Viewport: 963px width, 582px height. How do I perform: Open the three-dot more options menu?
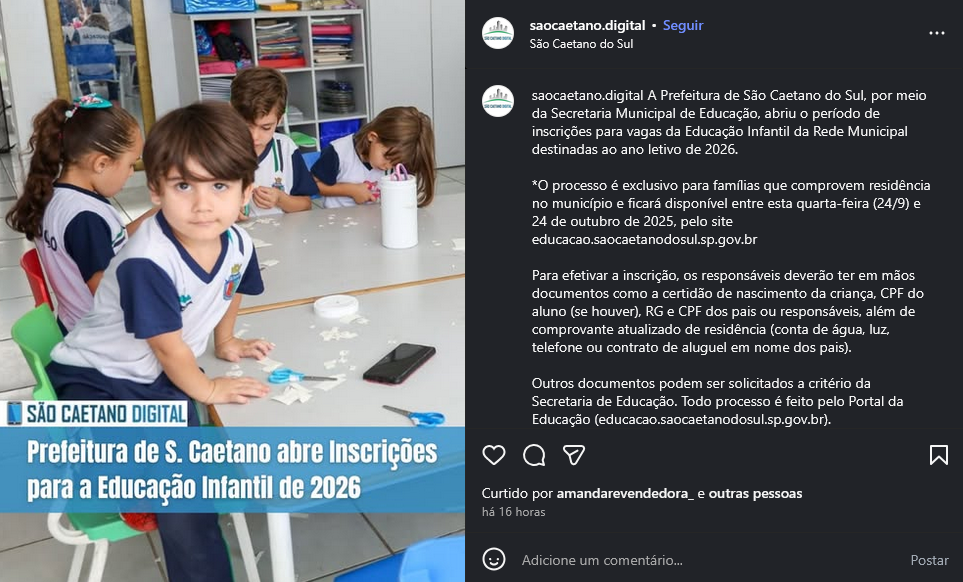click(x=937, y=33)
